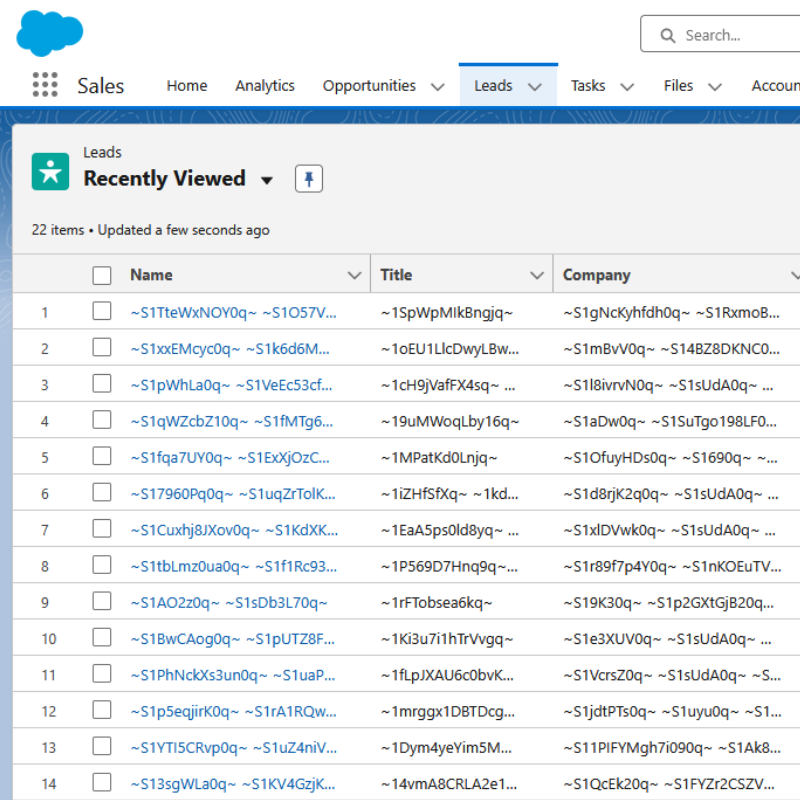Focus the global Search field

720,34
